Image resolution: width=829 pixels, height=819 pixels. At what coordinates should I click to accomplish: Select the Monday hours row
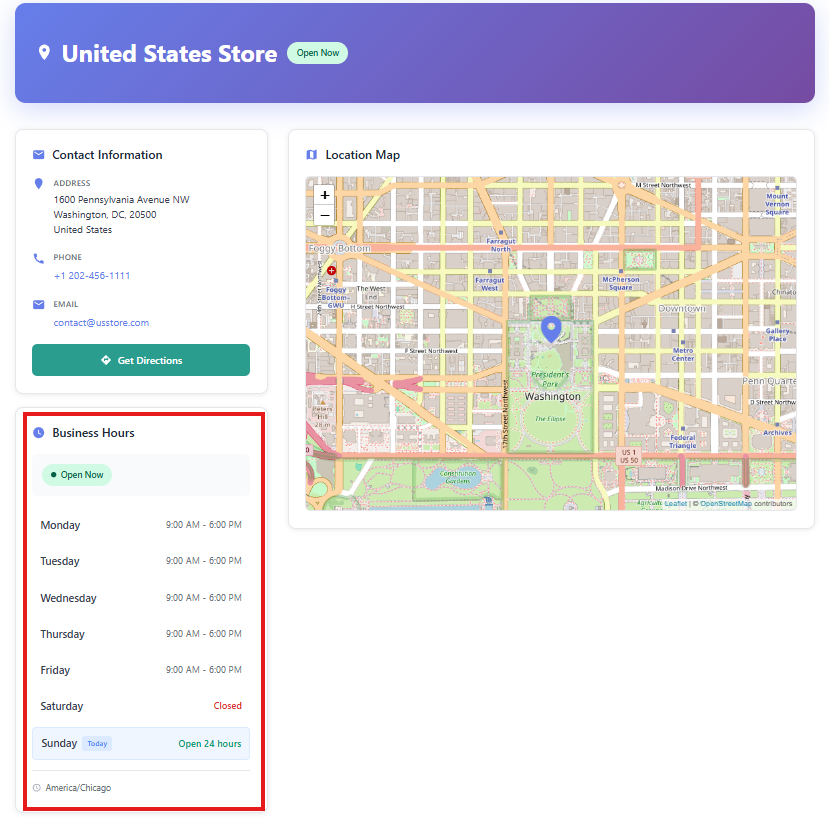[141, 525]
